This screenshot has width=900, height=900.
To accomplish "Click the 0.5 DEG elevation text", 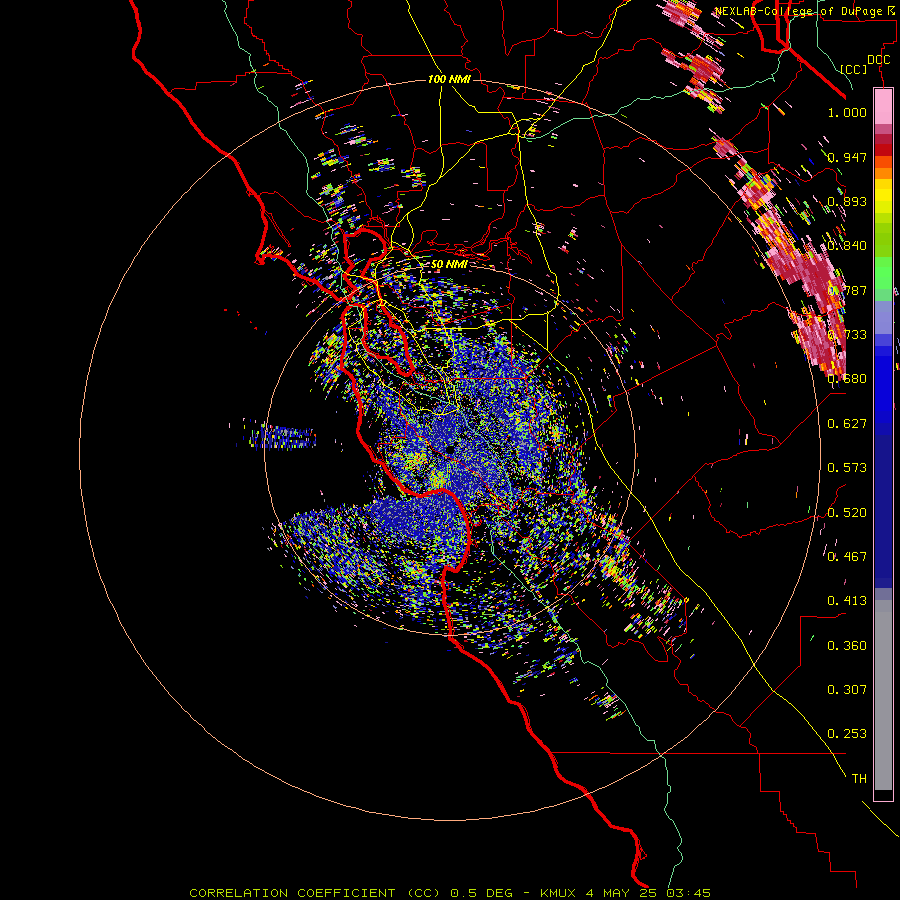I will point(480,893).
